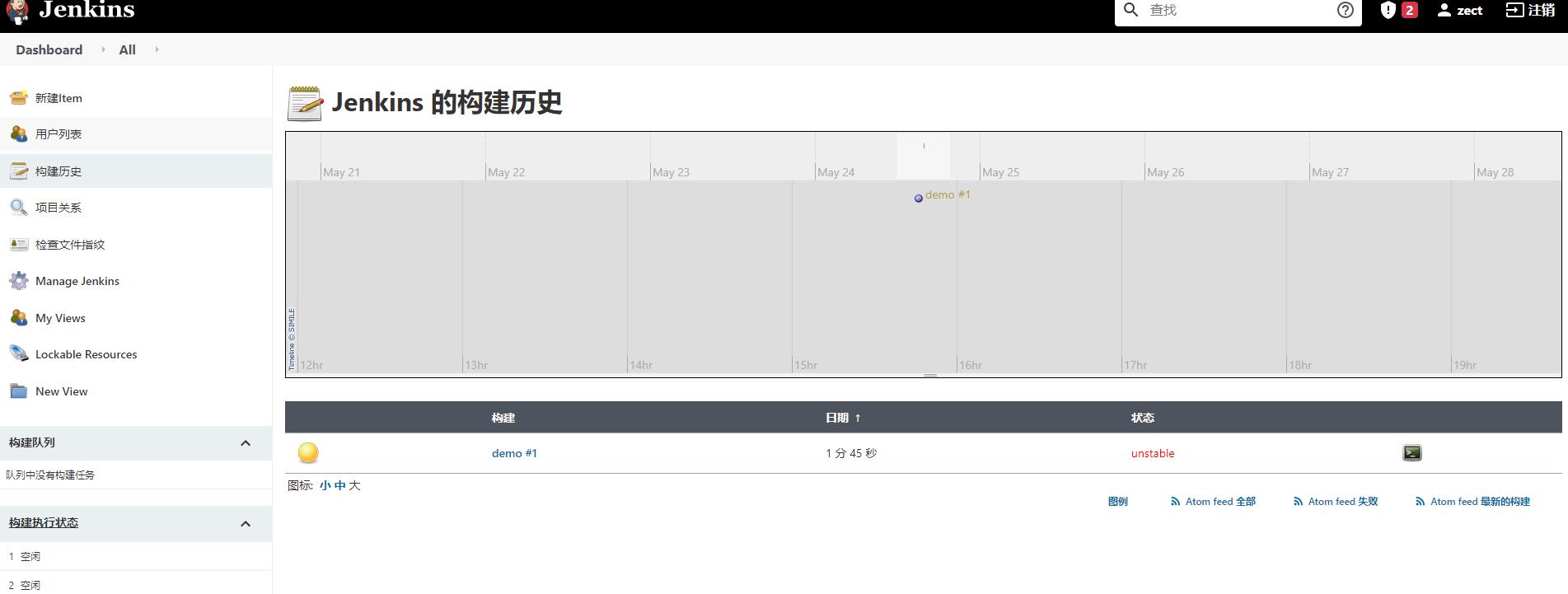The height and width of the screenshot is (594, 1568).
Task: Click the 大 icon size option
Action: point(354,485)
